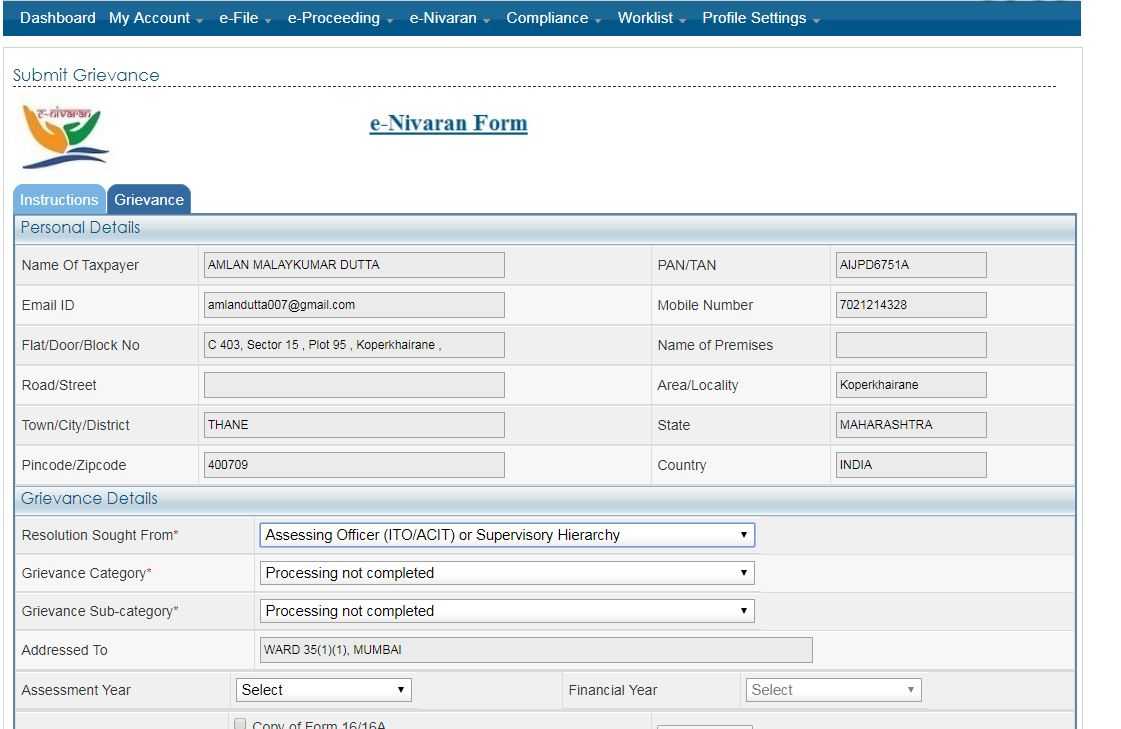Click the Grievance Category label
Screen dimensions: 1121x729
87,573
